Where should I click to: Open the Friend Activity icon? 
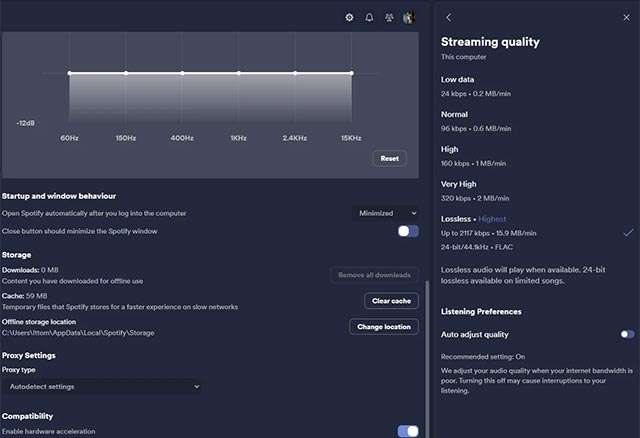tap(388, 18)
